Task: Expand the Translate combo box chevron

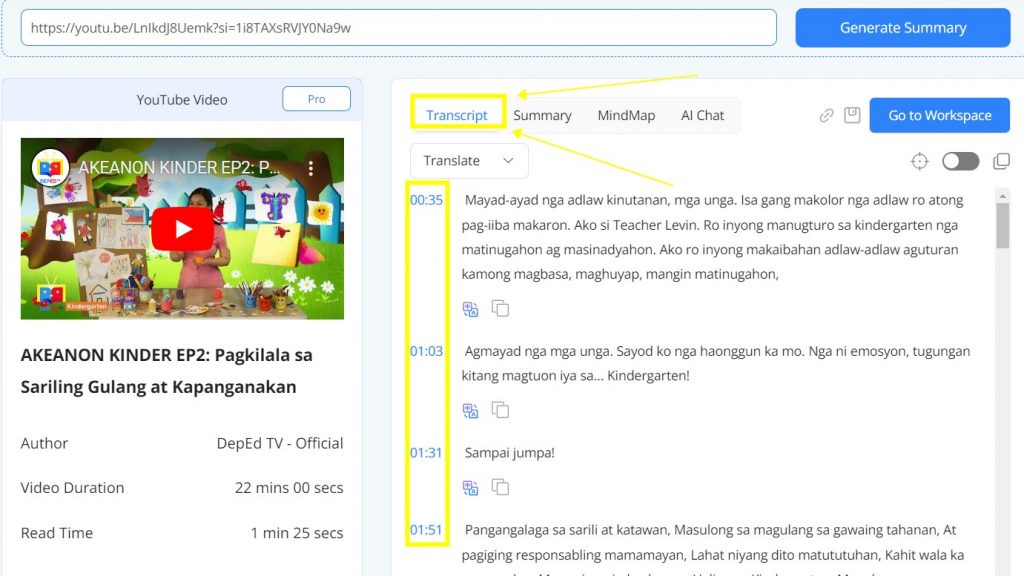Action: 510,160
